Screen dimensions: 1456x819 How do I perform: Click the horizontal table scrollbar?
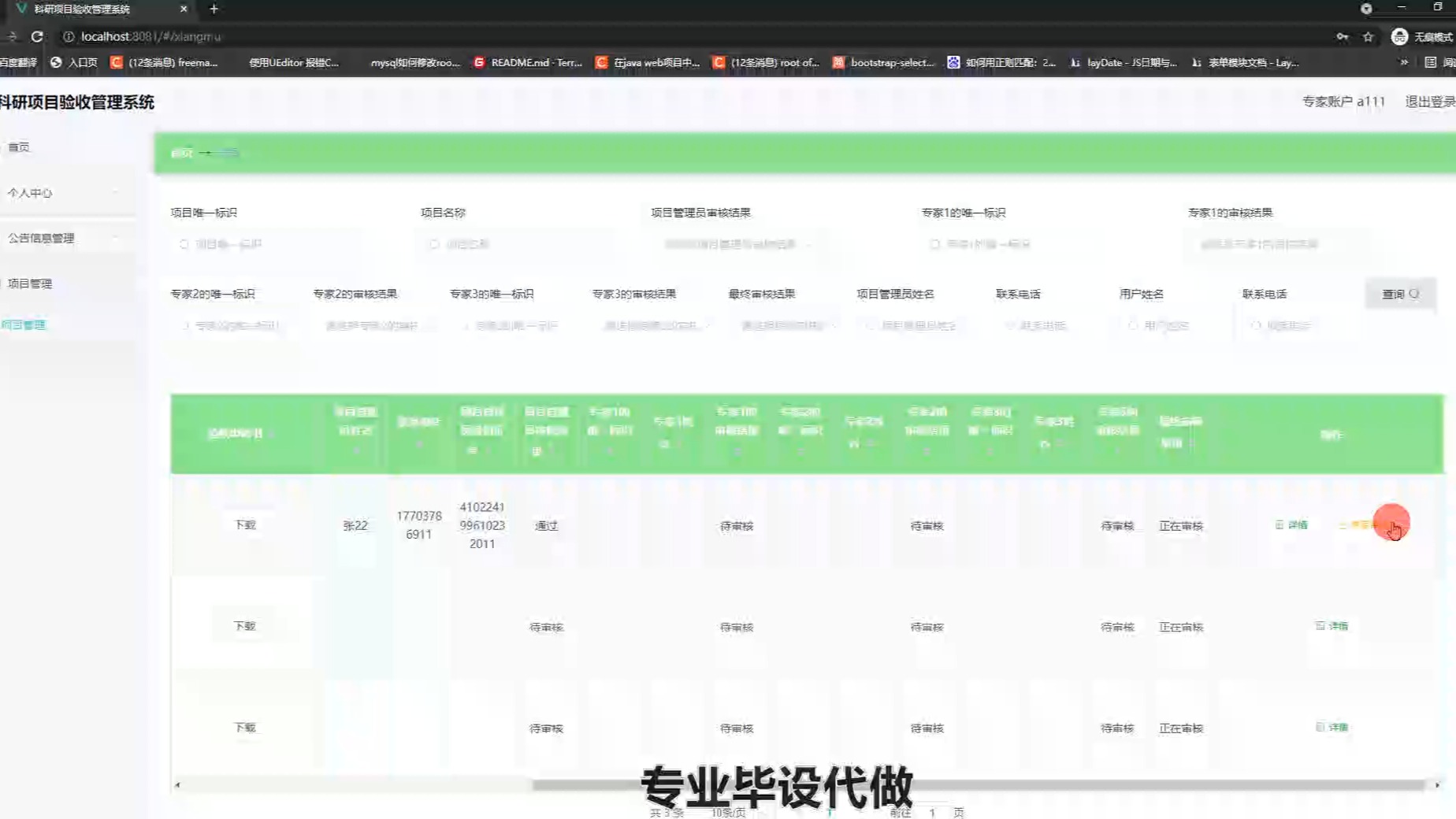click(978, 785)
